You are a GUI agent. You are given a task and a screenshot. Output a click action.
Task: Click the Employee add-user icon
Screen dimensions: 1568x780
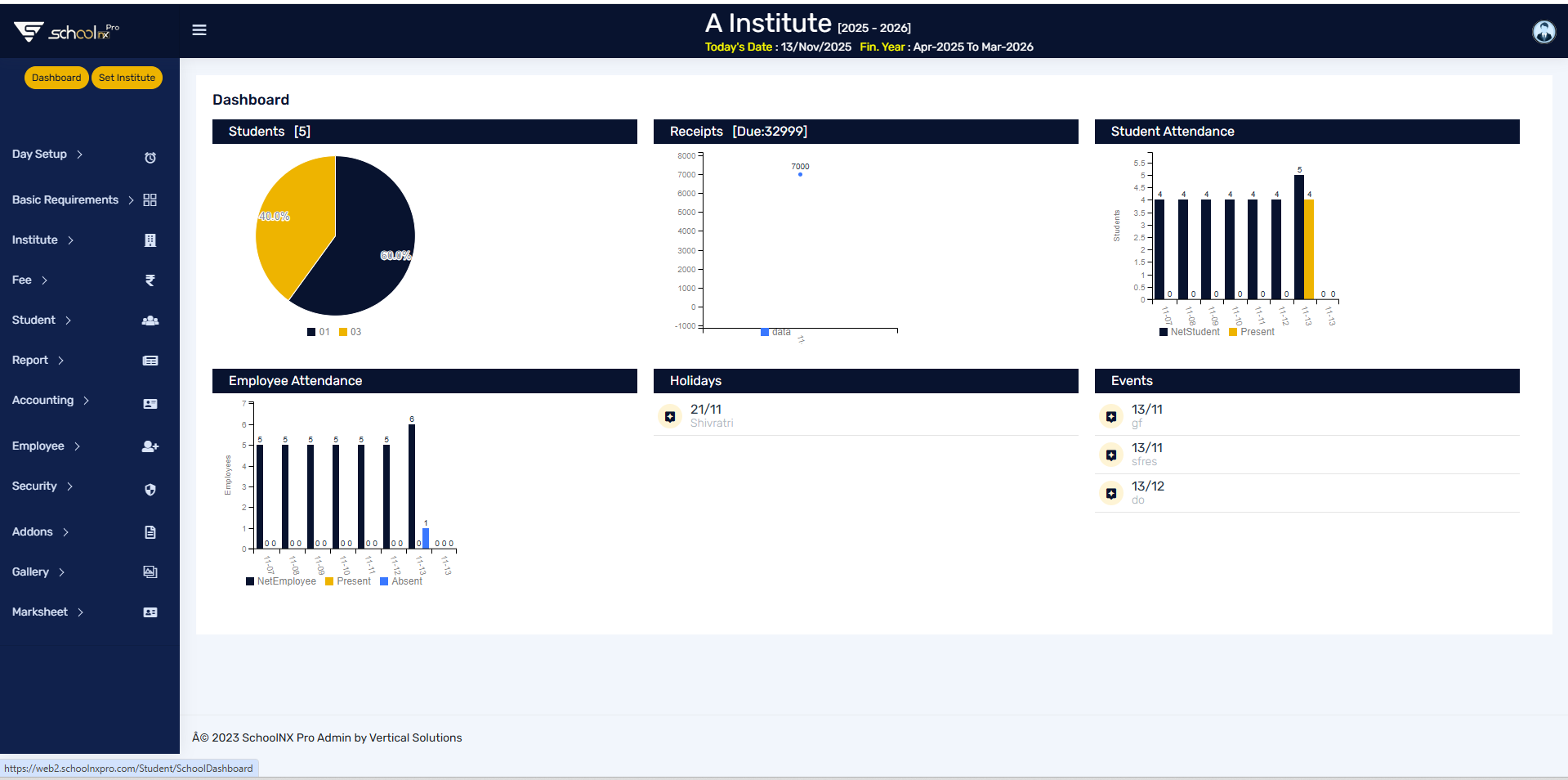[x=150, y=446]
